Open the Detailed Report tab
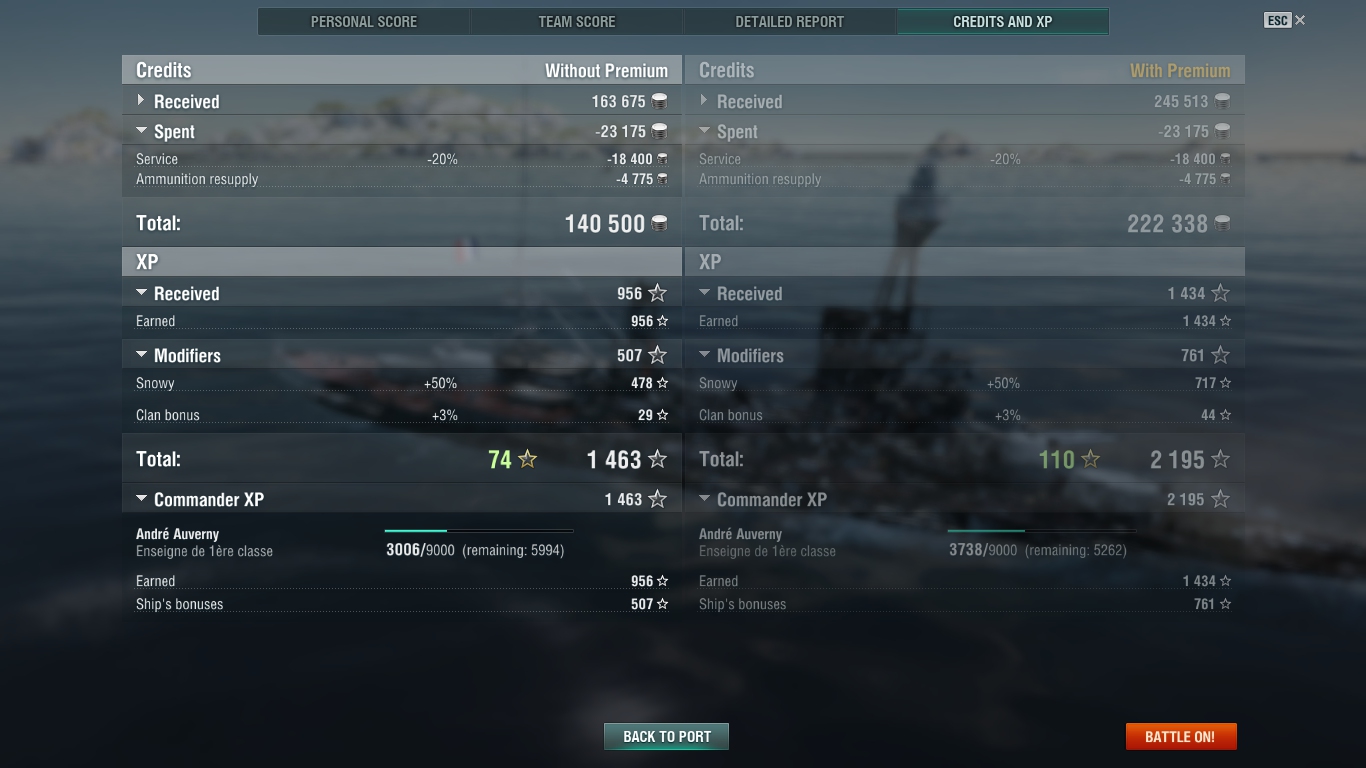Viewport: 1366px width, 768px height. [x=790, y=22]
